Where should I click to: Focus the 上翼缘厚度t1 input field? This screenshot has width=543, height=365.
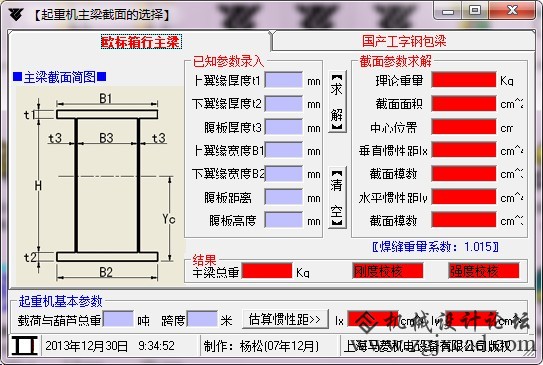[x=284, y=80]
